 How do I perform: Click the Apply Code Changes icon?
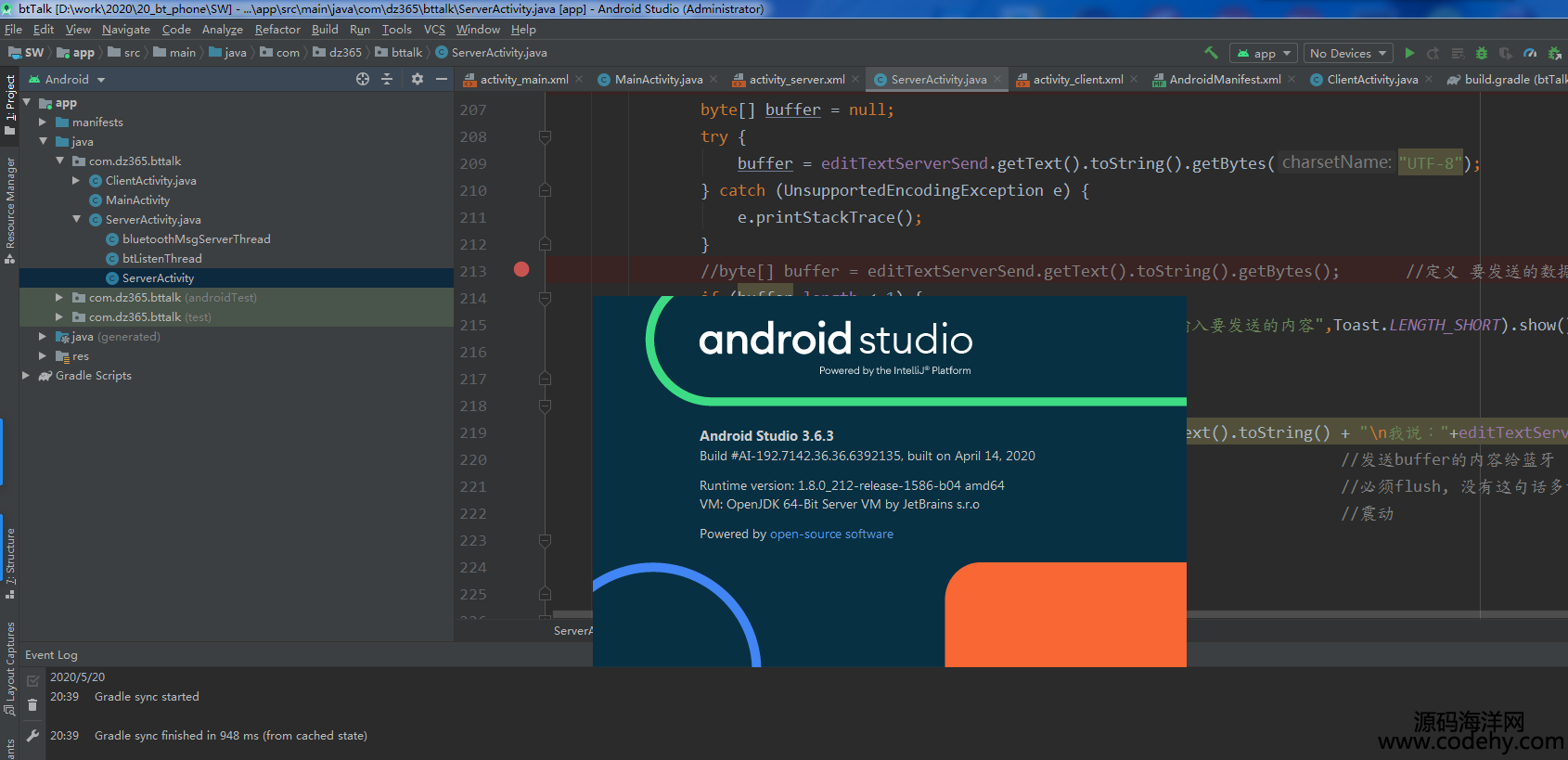(x=1458, y=53)
